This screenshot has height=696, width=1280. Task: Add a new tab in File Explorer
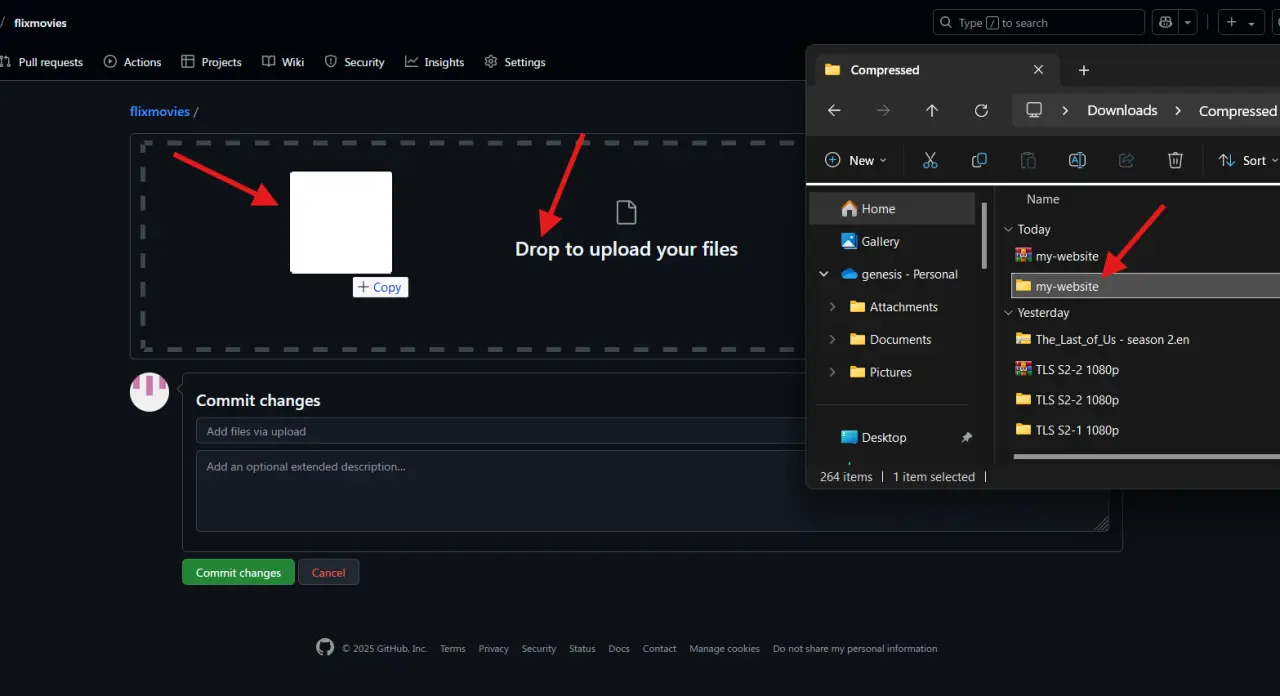pos(1083,70)
